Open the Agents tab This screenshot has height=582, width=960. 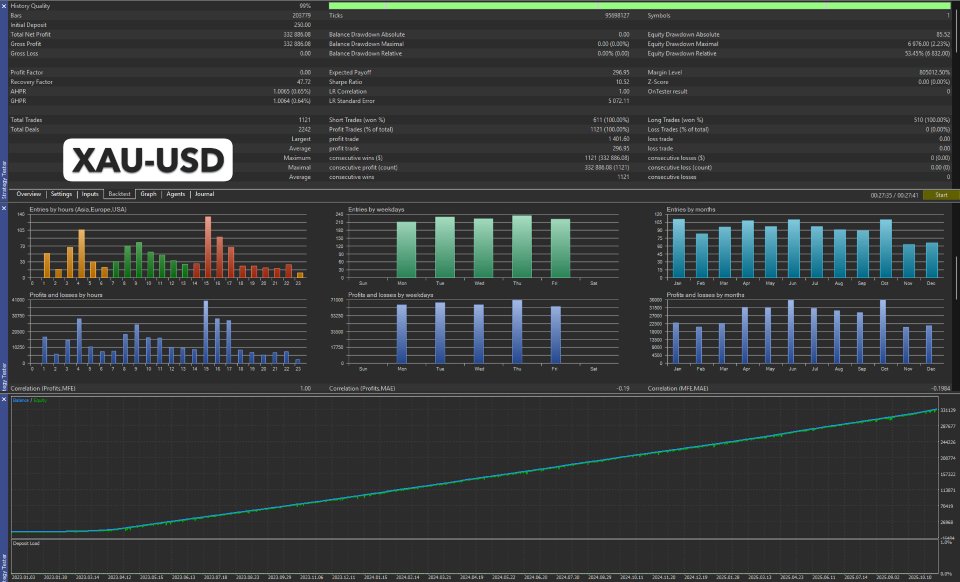(x=176, y=194)
